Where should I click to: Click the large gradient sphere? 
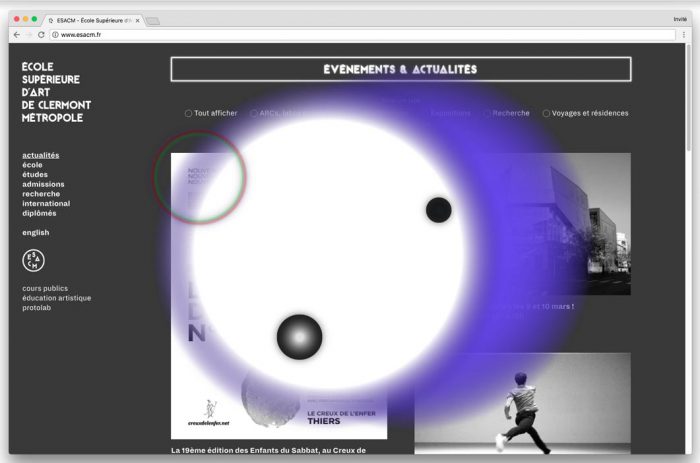tap(299, 337)
